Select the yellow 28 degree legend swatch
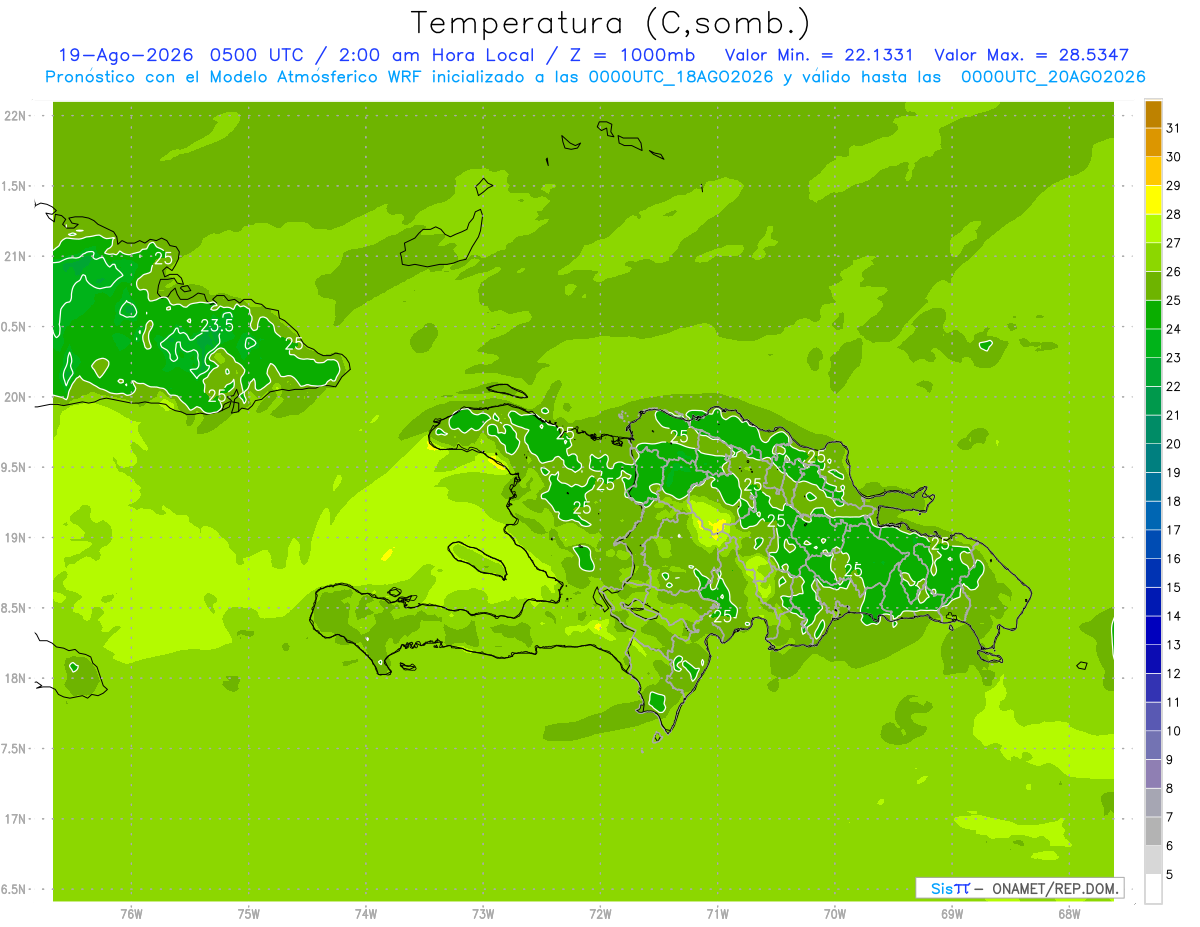This screenshot has height=927, width=1200. 1153,200
